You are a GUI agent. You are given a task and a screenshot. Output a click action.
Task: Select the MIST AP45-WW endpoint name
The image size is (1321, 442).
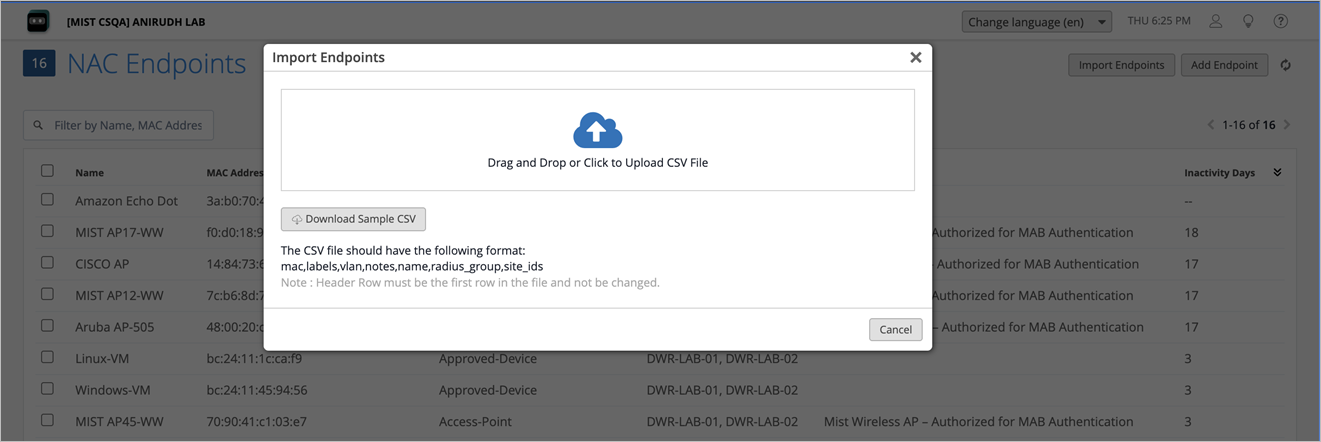[119, 422]
